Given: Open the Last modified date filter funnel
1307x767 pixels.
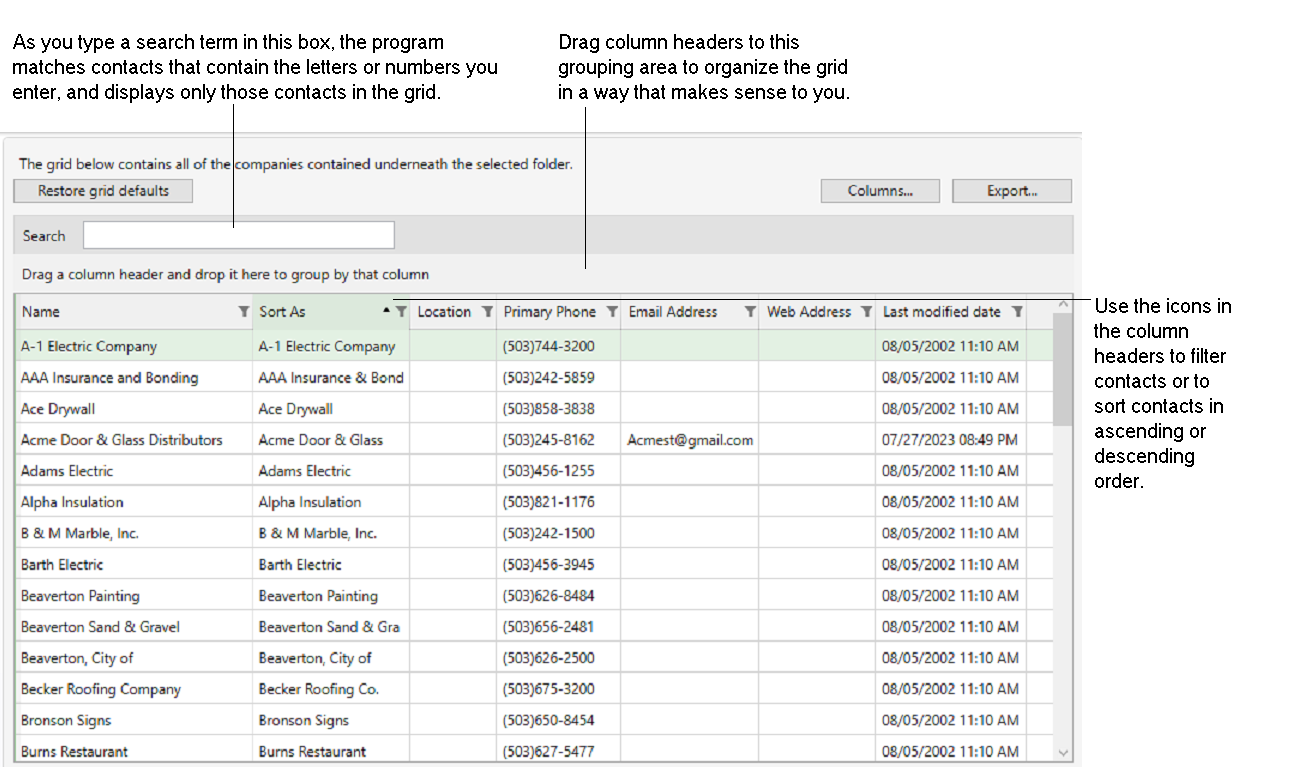Looking at the screenshot, I should point(1017,312).
